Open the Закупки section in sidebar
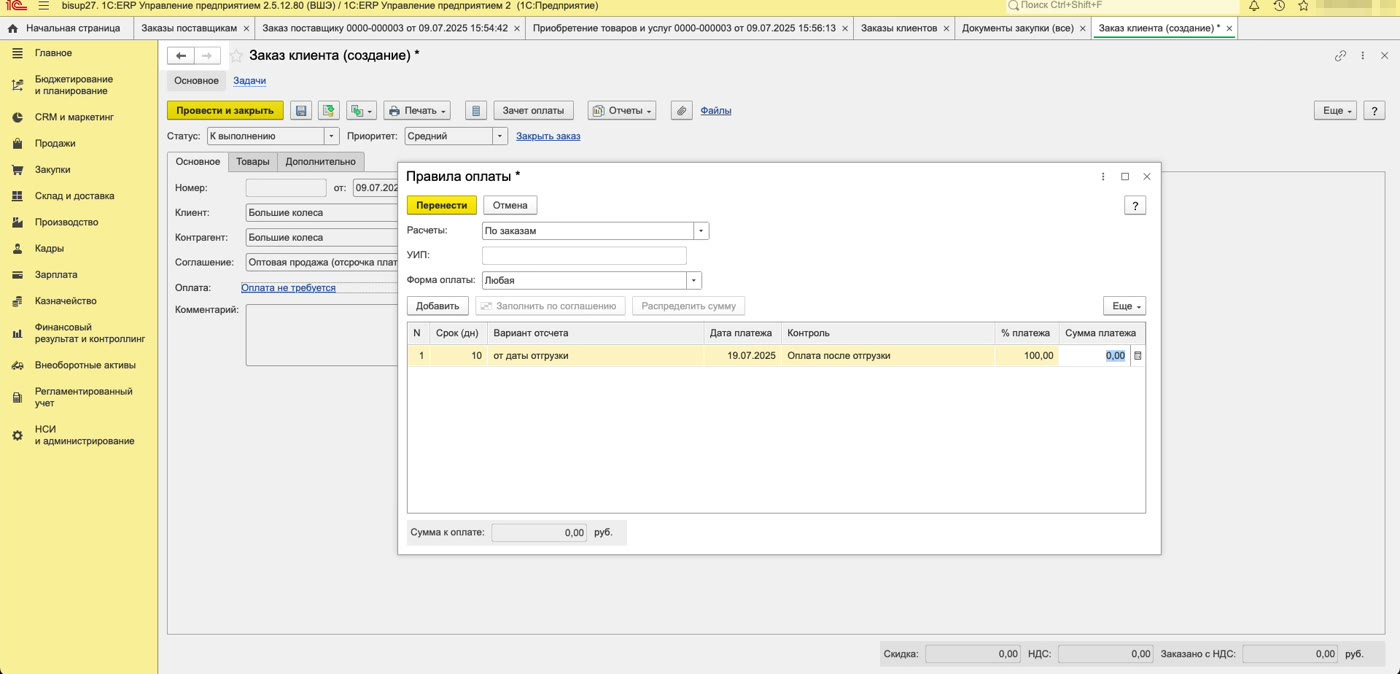 [53, 170]
